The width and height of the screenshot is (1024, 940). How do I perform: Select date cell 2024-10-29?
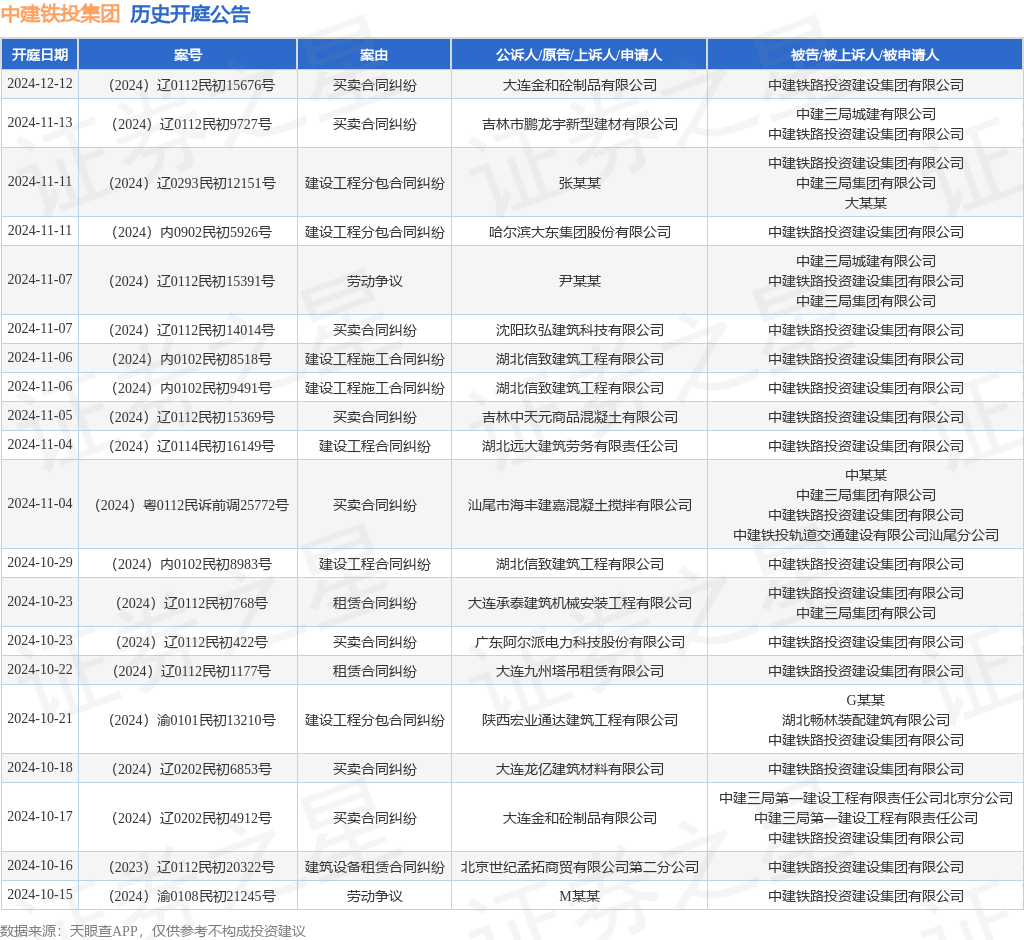[40, 562]
